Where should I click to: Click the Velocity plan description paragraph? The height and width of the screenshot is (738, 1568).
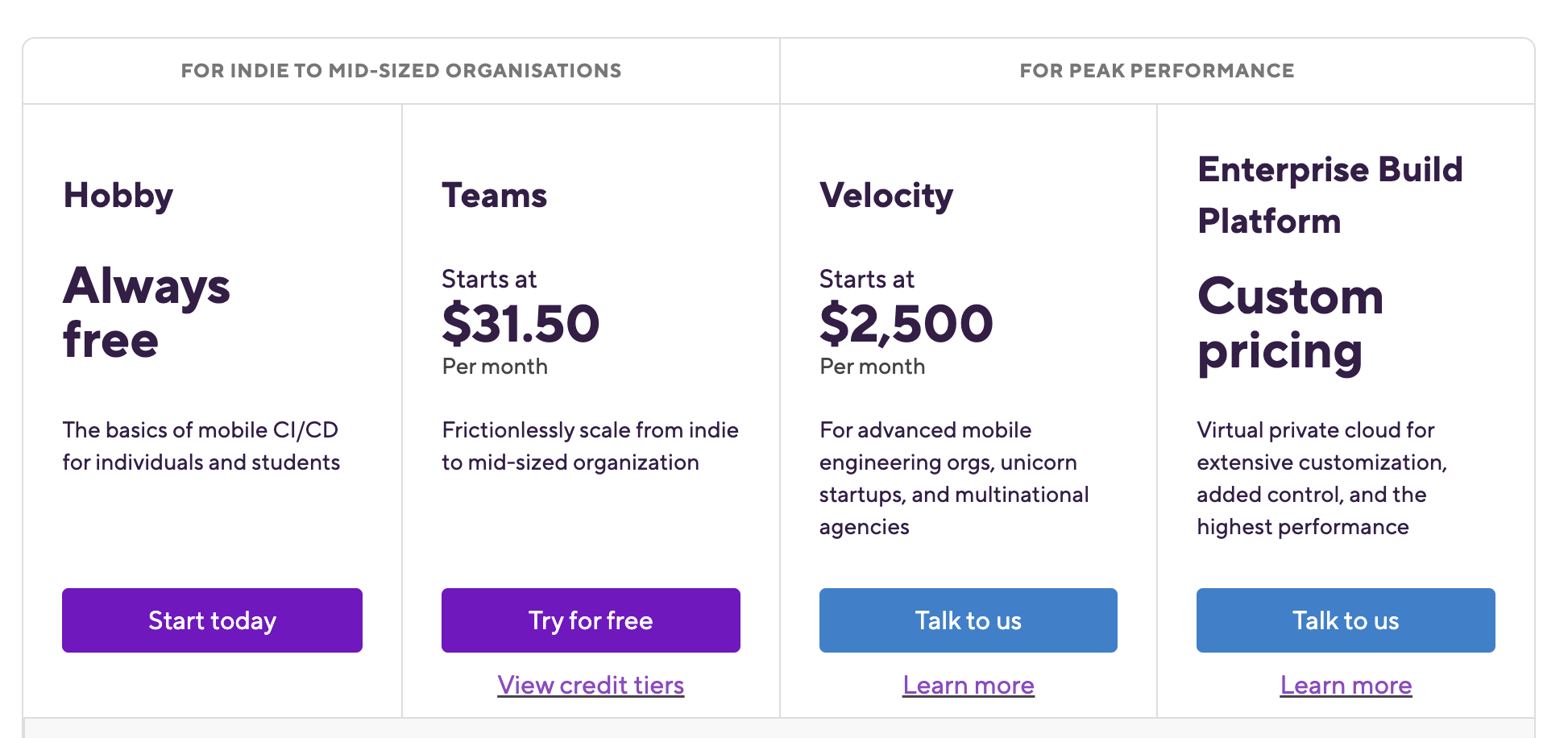click(954, 479)
